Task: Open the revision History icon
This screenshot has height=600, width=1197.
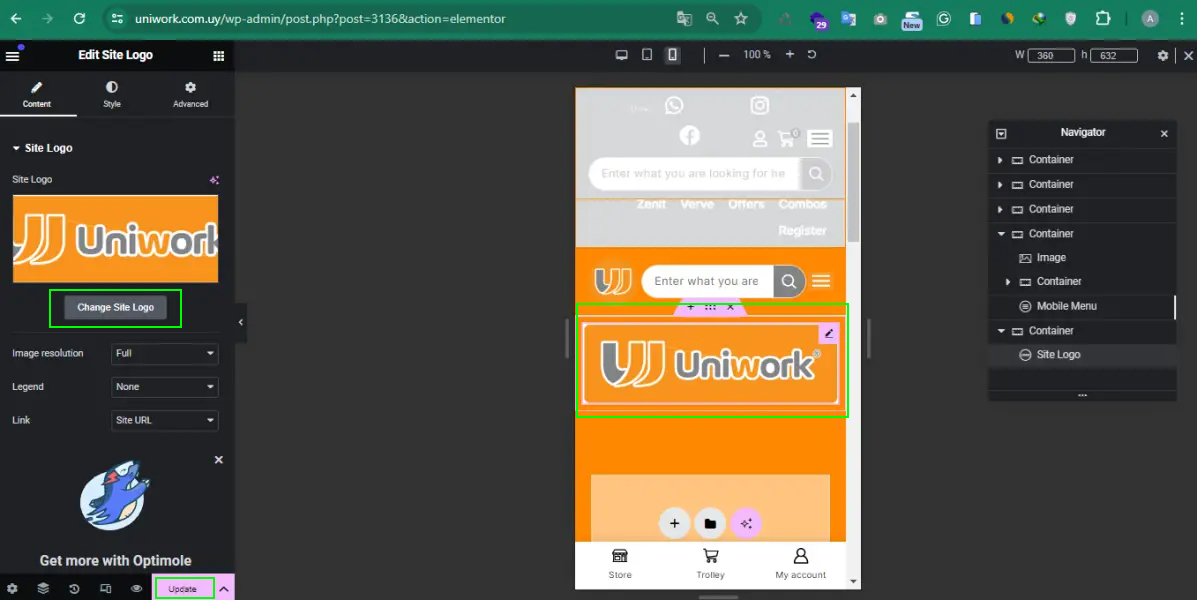Action: click(74, 589)
